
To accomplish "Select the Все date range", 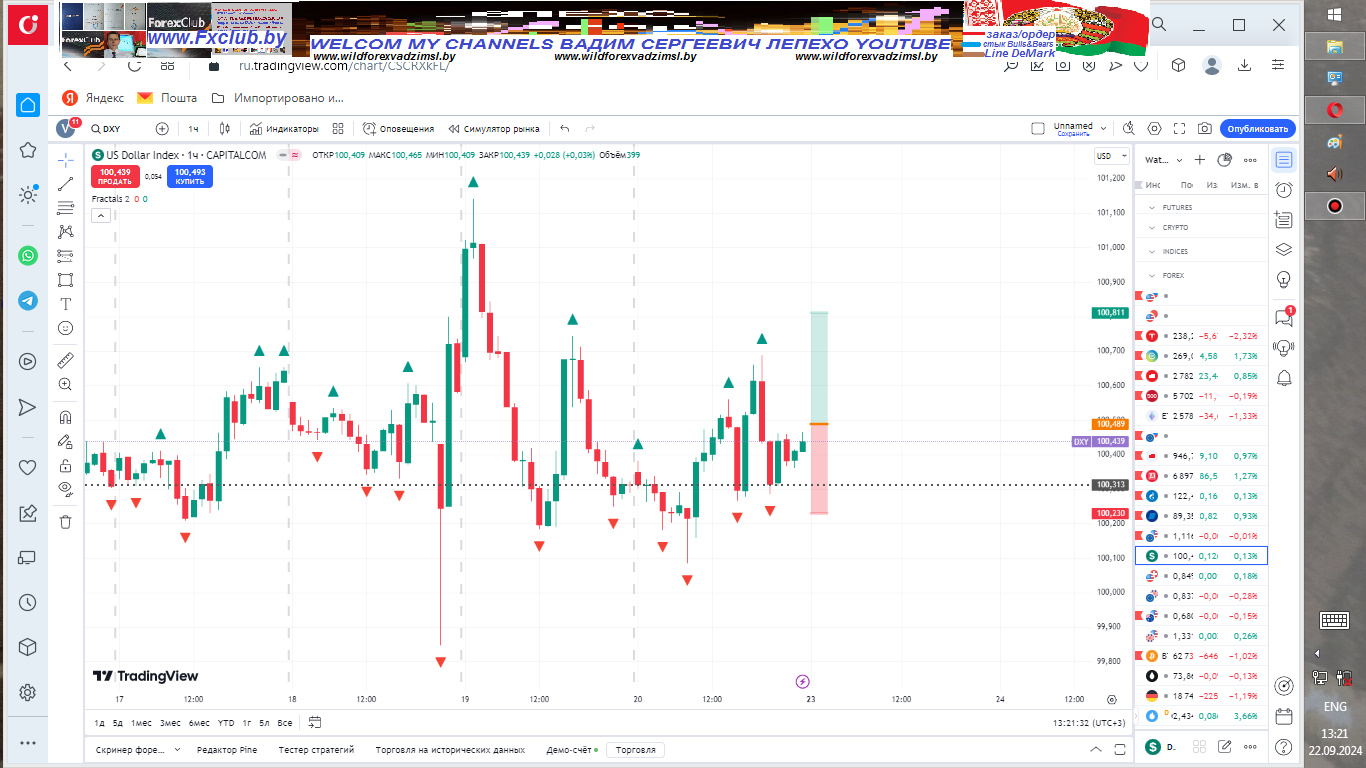I will click(285, 722).
